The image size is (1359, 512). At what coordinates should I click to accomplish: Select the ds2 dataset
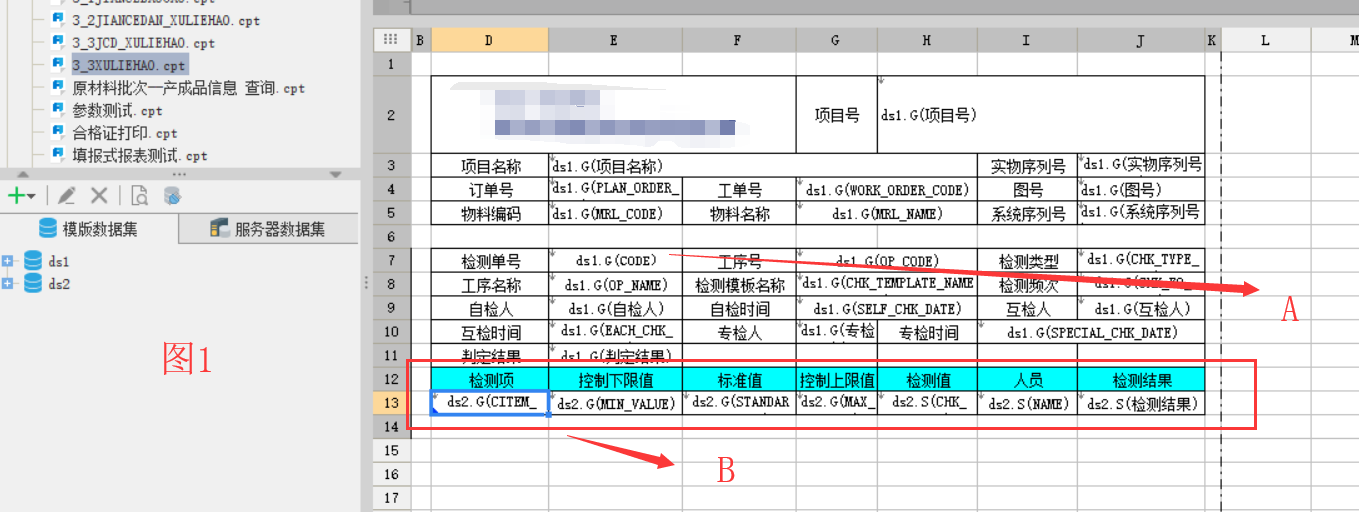(x=59, y=284)
